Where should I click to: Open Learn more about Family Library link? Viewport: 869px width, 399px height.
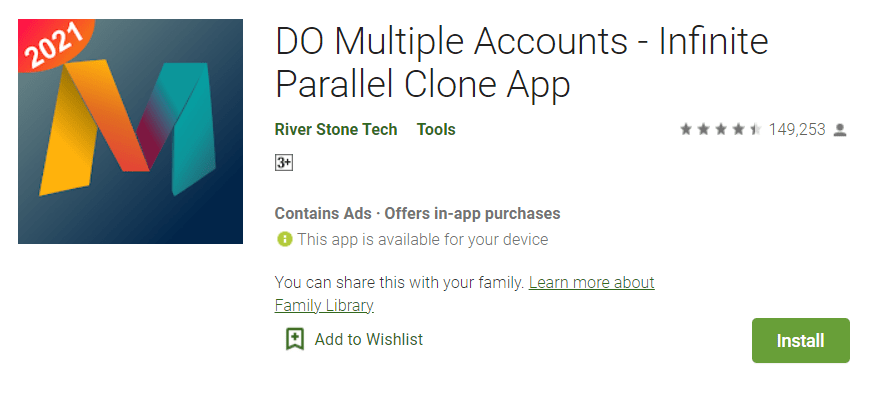(x=464, y=294)
